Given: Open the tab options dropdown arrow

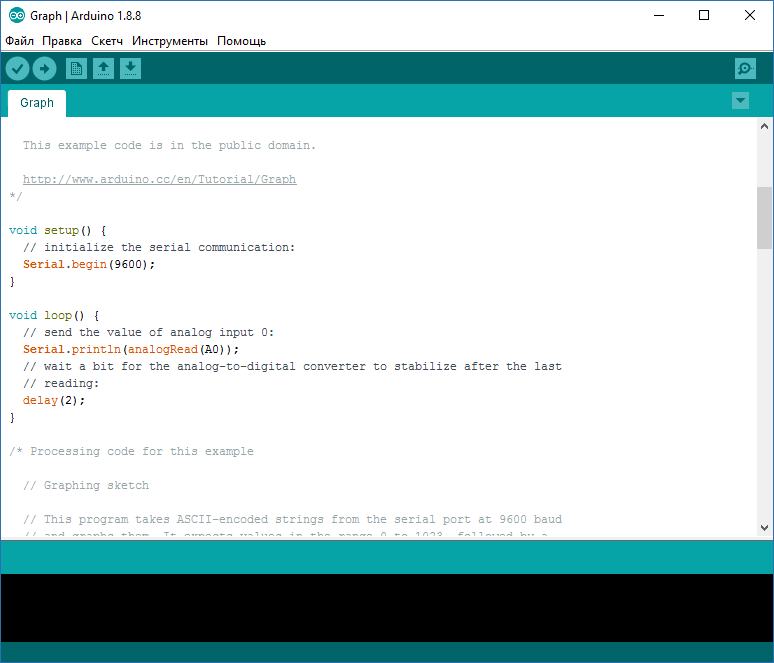Looking at the screenshot, I should [x=740, y=101].
